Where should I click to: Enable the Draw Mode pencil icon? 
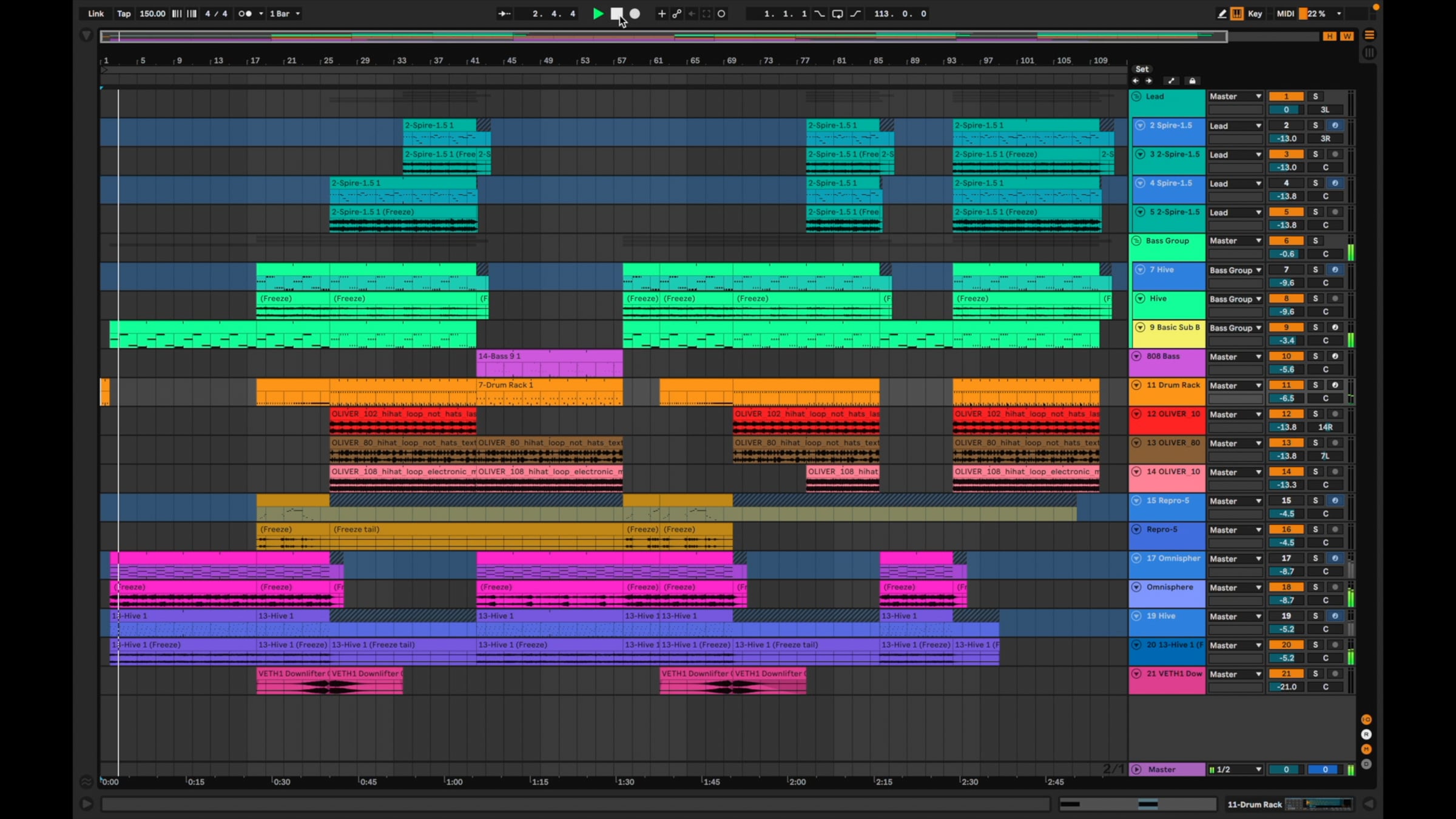click(1222, 13)
